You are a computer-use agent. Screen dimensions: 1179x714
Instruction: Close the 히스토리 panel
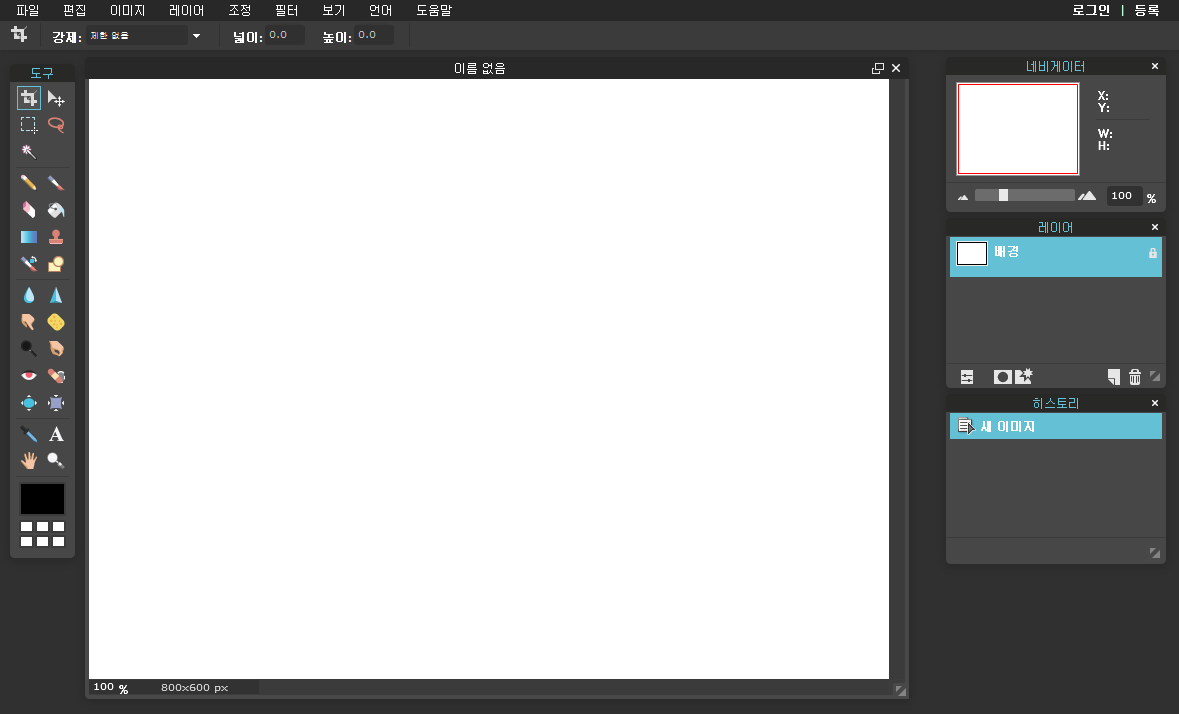point(1155,404)
